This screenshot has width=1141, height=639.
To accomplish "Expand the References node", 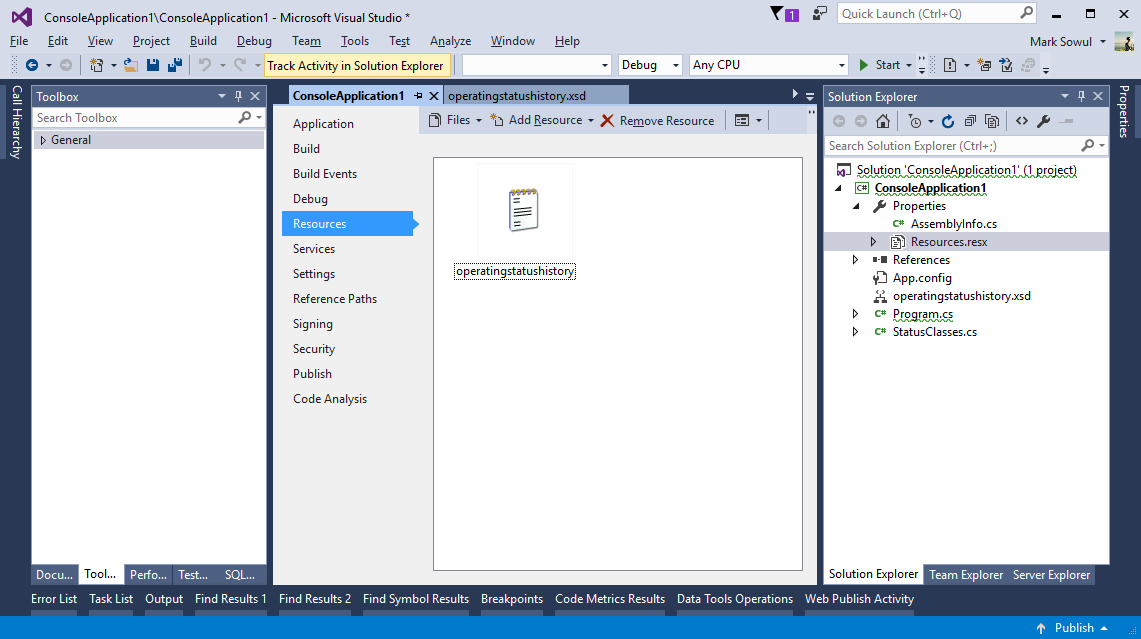I will pyautogui.click(x=855, y=260).
